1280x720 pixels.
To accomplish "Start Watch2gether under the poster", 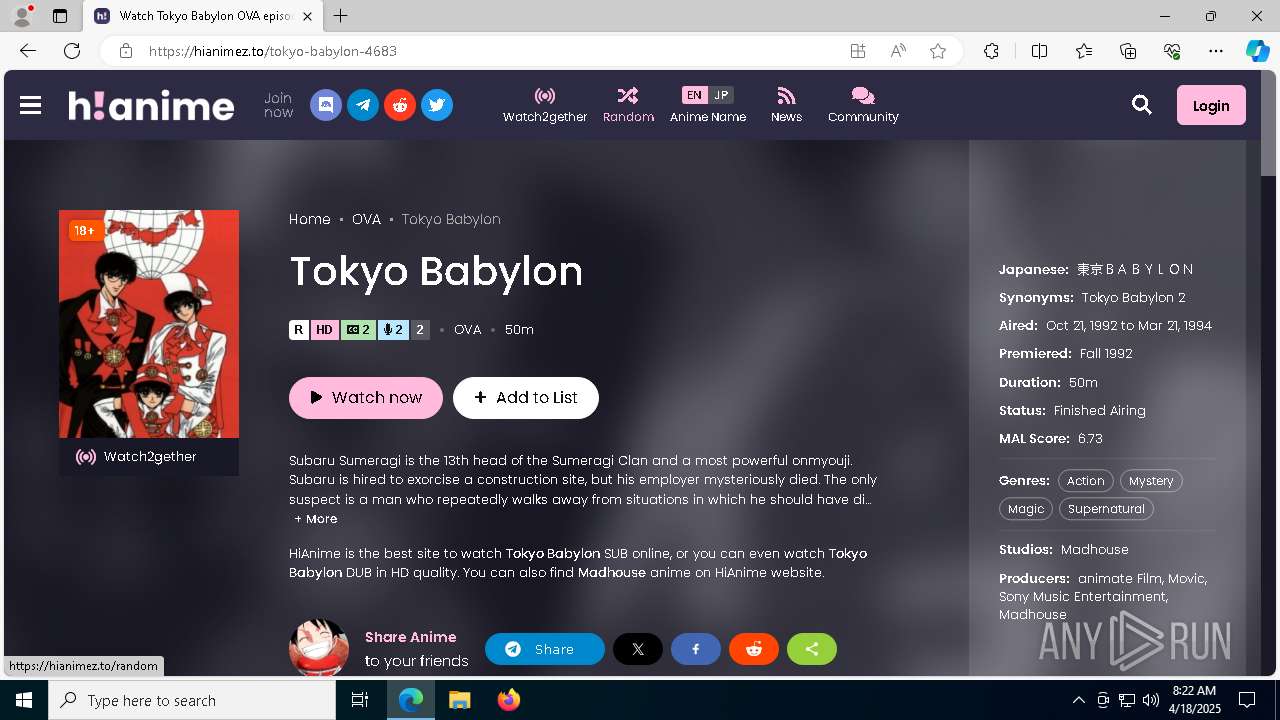I will click(149, 457).
